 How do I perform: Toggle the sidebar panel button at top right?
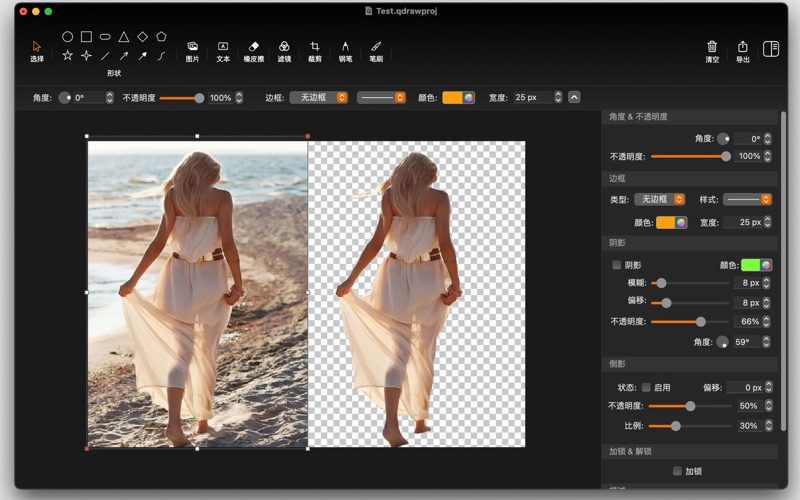[x=771, y=48]
